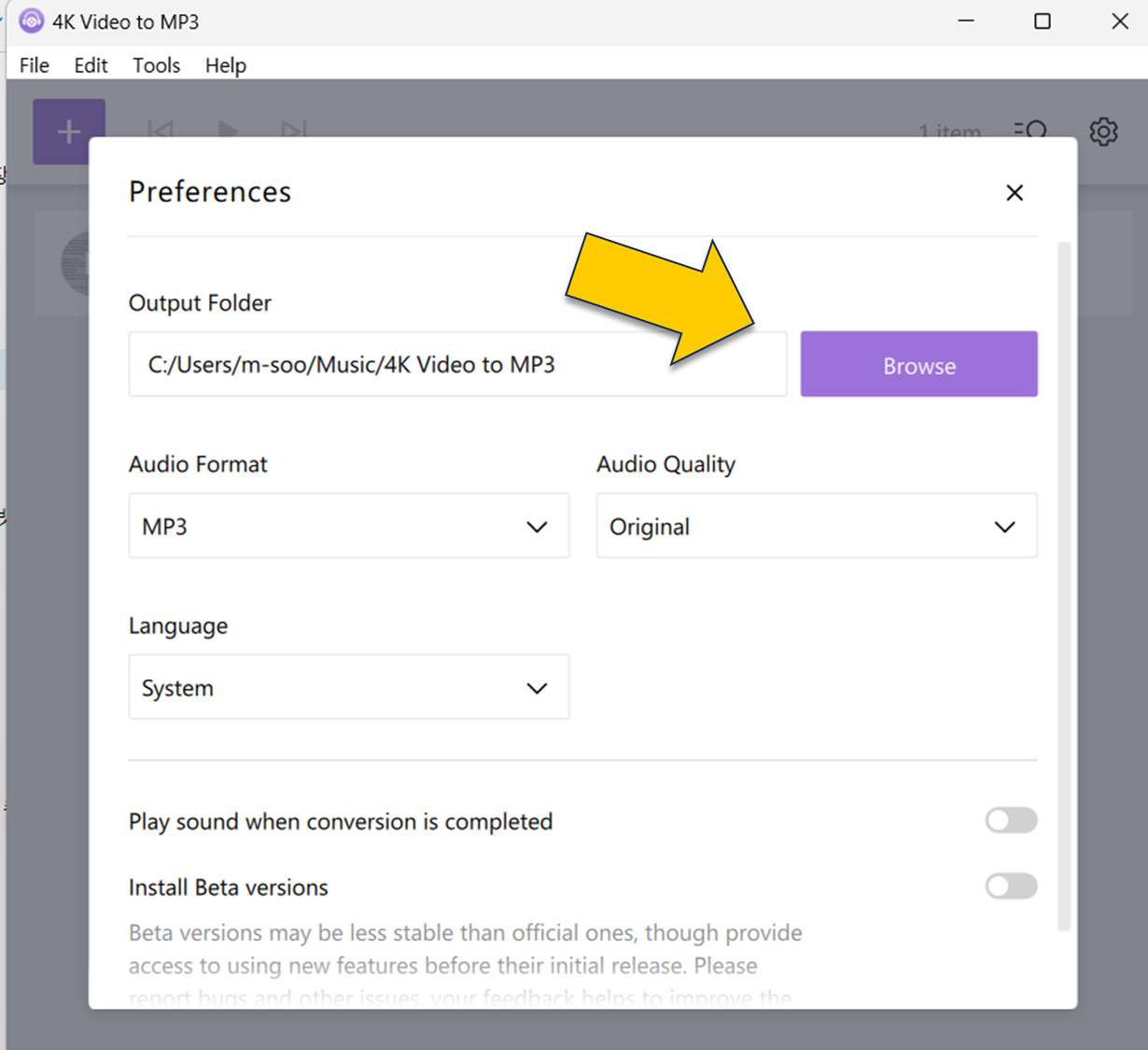1148x1050 pixels.
Task: Click the previous track icon in toolbar
Action: [161, 130]
